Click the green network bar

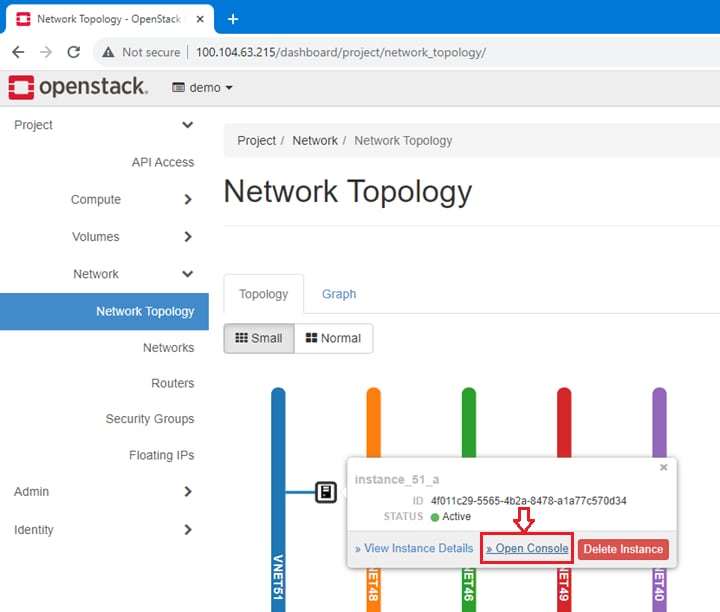(469, 422)
